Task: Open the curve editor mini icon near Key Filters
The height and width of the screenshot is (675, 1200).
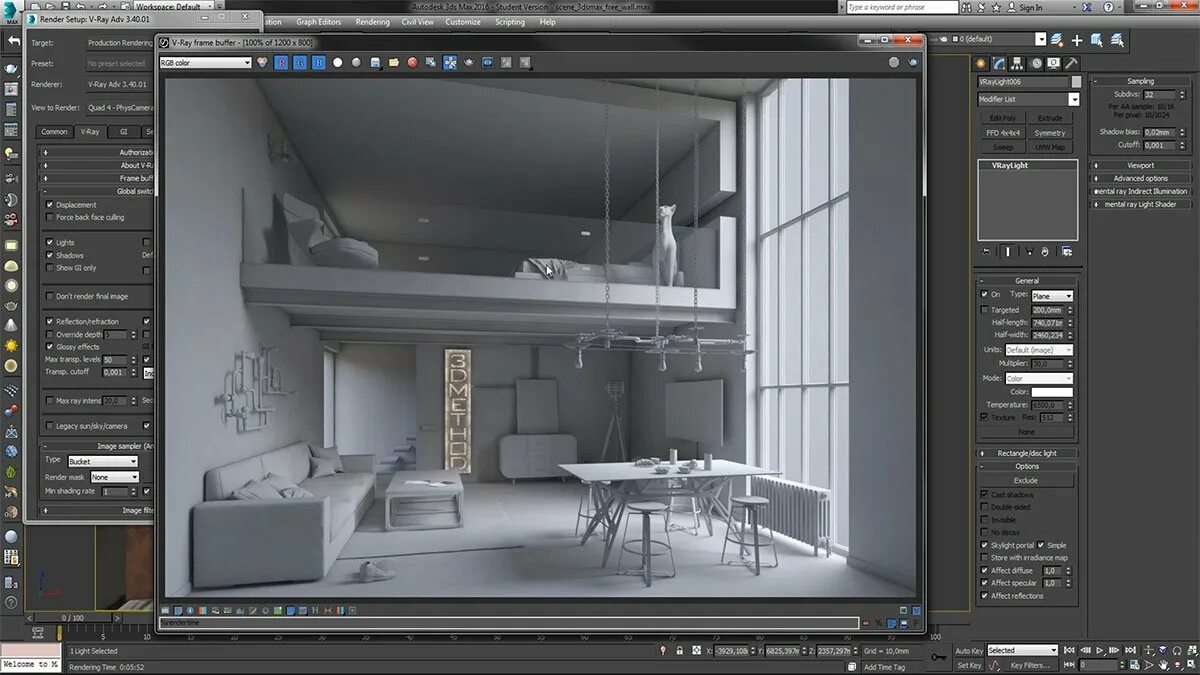Action: click(x=994, y=665)
